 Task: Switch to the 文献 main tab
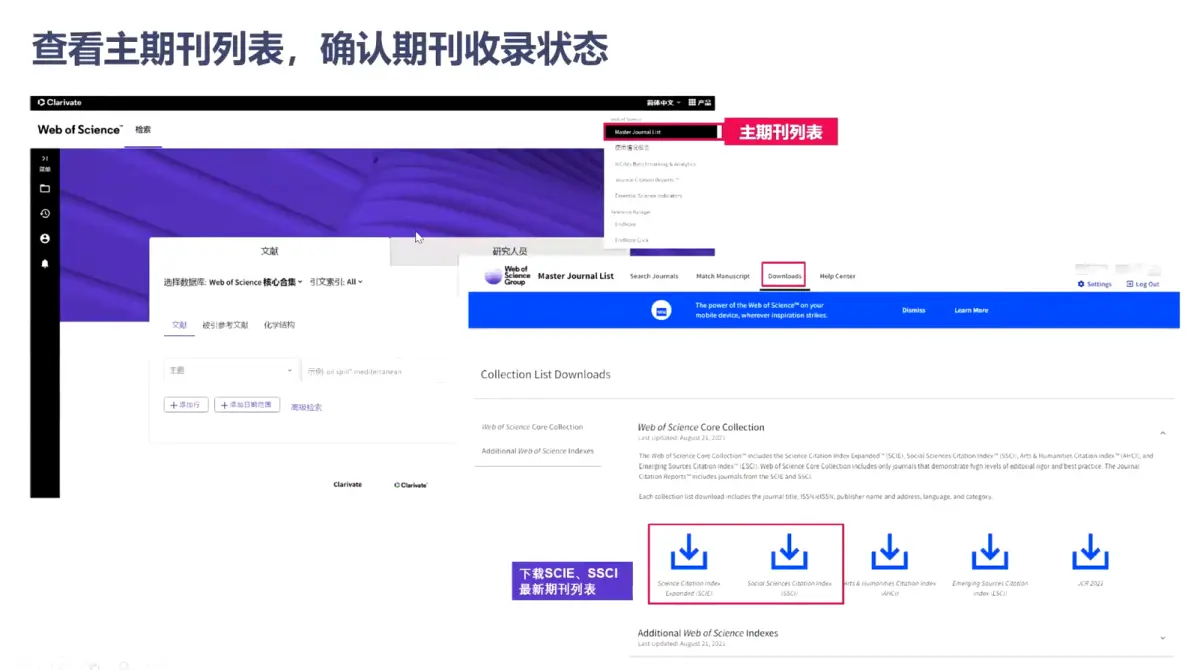click(269, 251)
